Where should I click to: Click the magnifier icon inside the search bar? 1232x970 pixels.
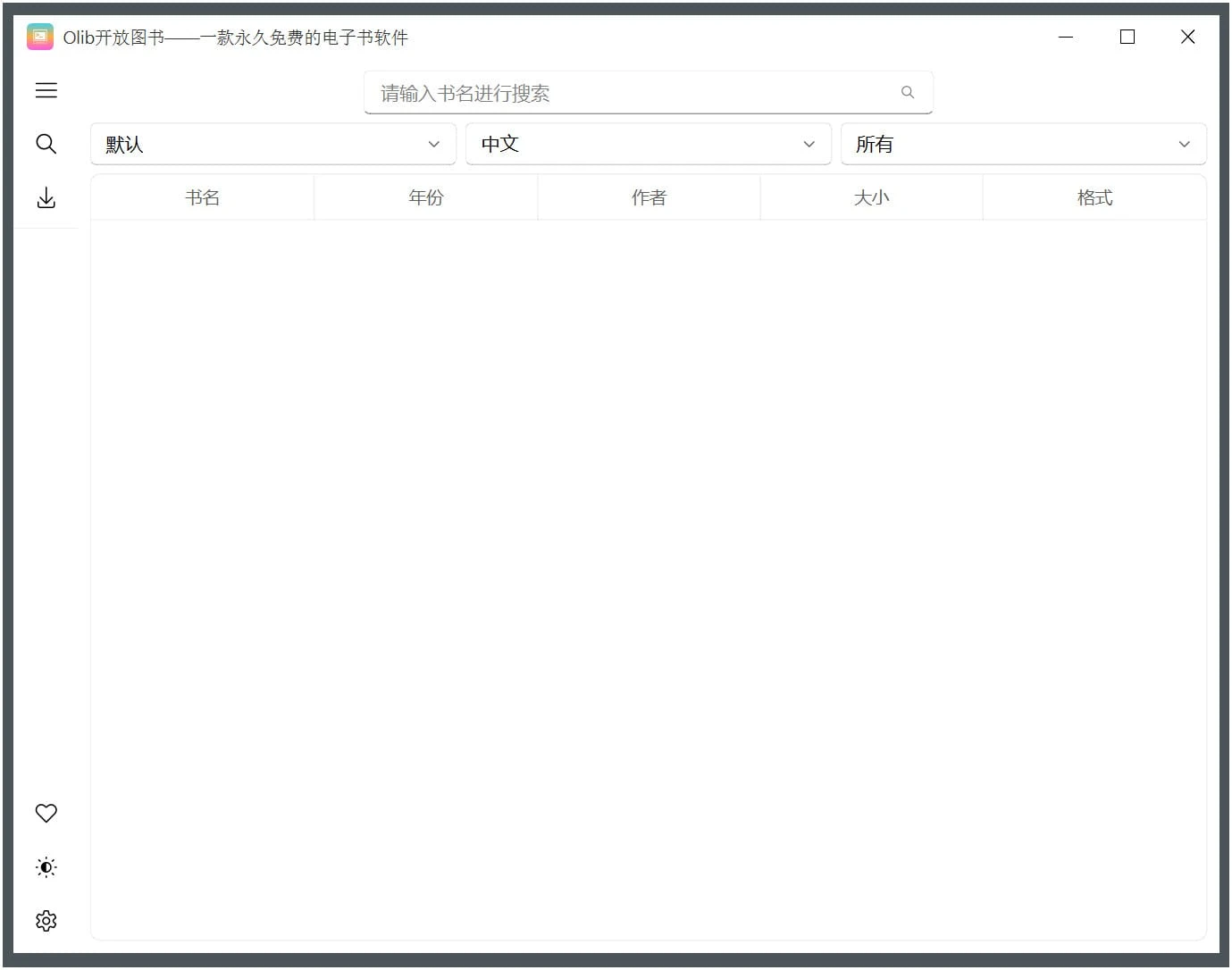click(908, 92)
